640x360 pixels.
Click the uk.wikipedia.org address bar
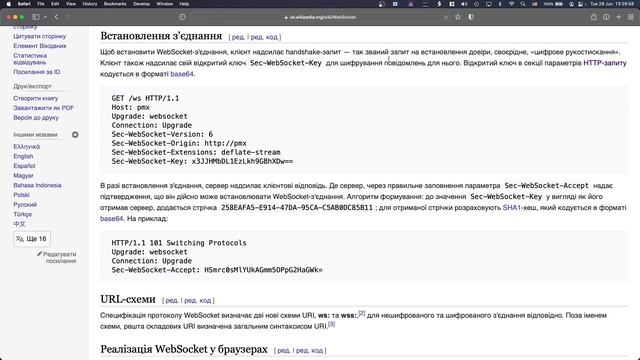coord(320,17)
